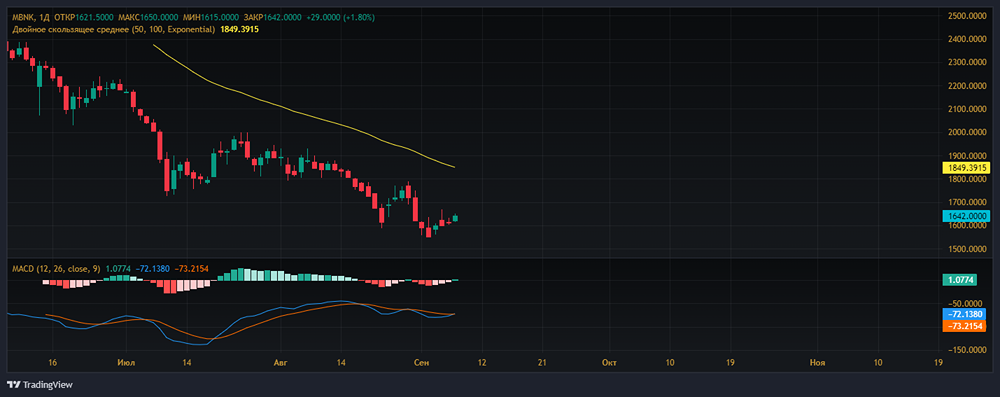Select the MACD (12, 26, close, 9) legend
This screenshot has height=397, width=1000.
[56, 269]
